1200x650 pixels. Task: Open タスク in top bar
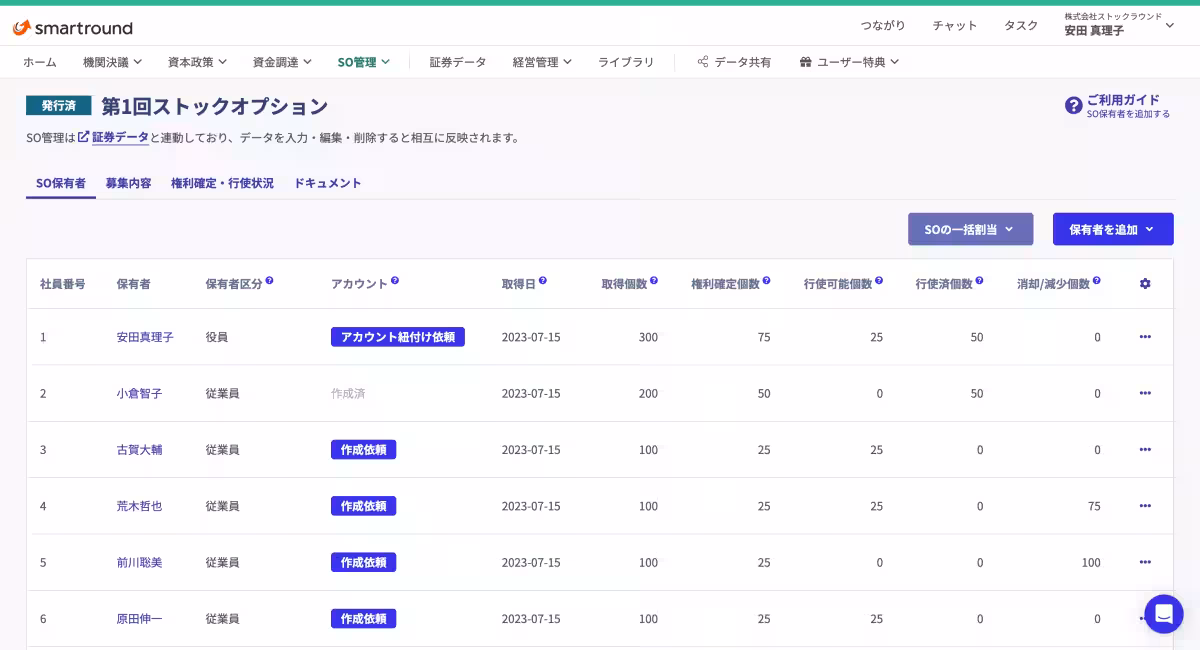tap(1021, 26)
